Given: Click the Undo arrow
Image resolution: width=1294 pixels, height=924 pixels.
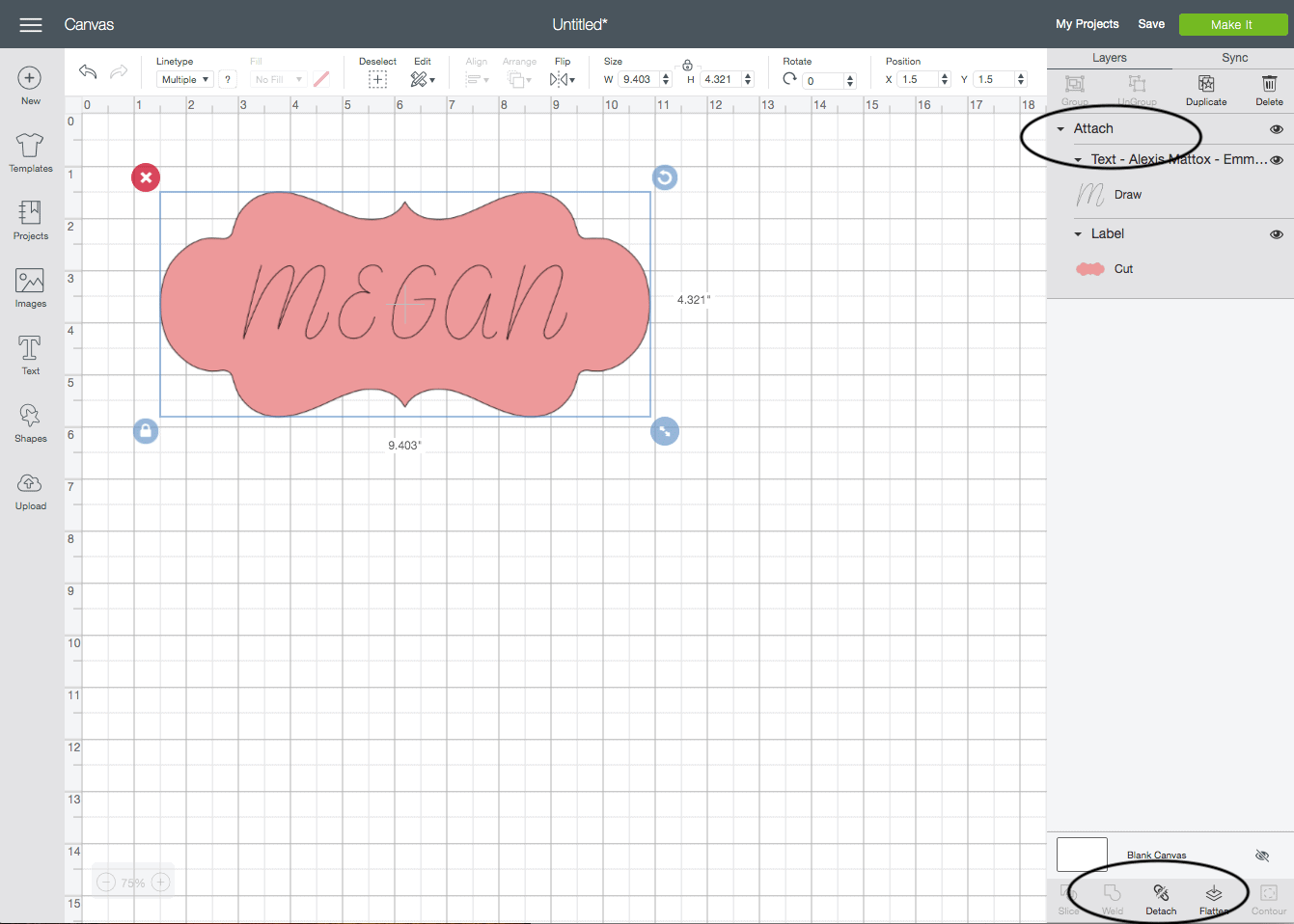Looking at the screenshot, I should click(x=88, y=71).
